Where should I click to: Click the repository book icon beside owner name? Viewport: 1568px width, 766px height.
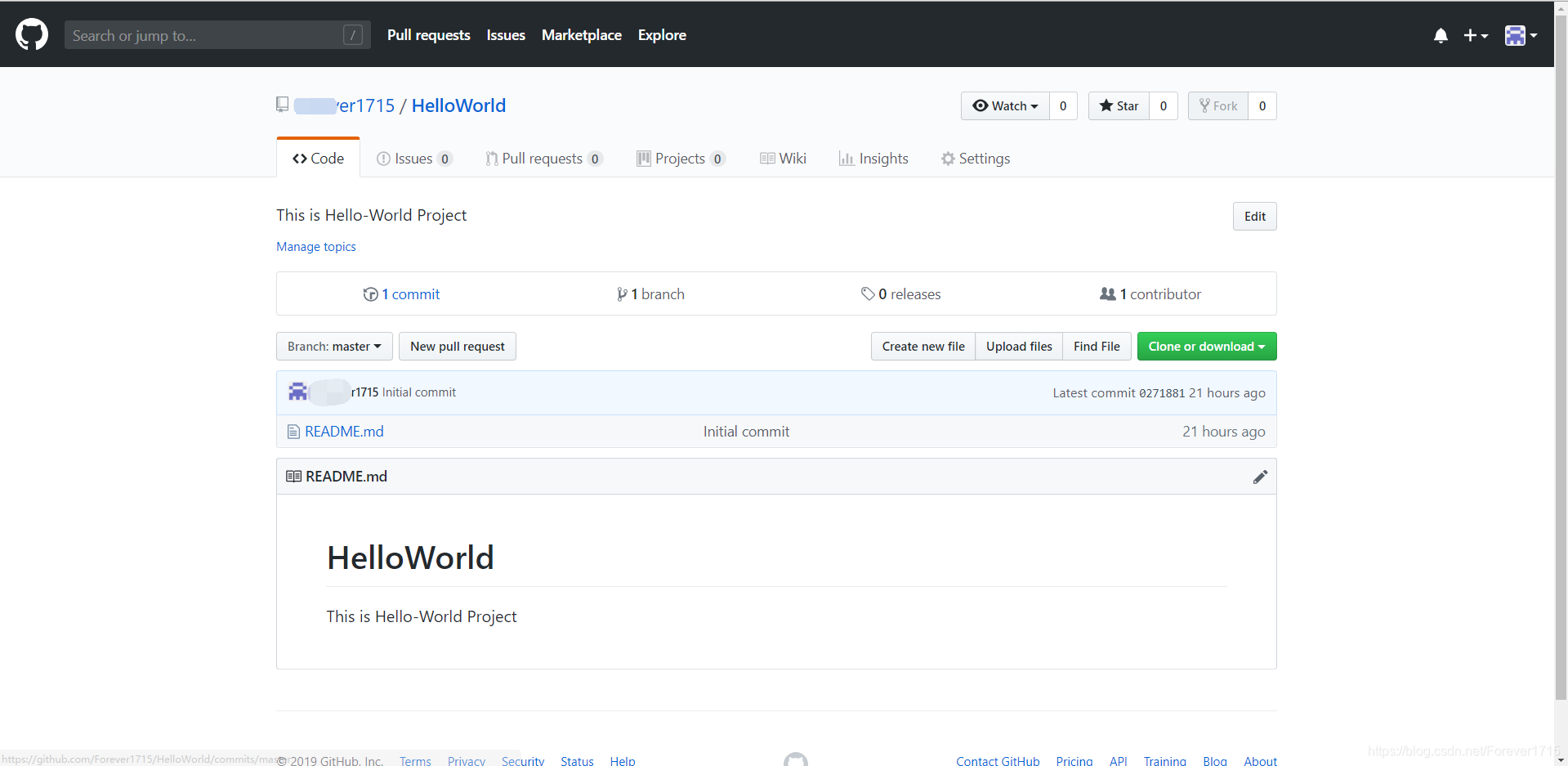[x=282, y=105]
